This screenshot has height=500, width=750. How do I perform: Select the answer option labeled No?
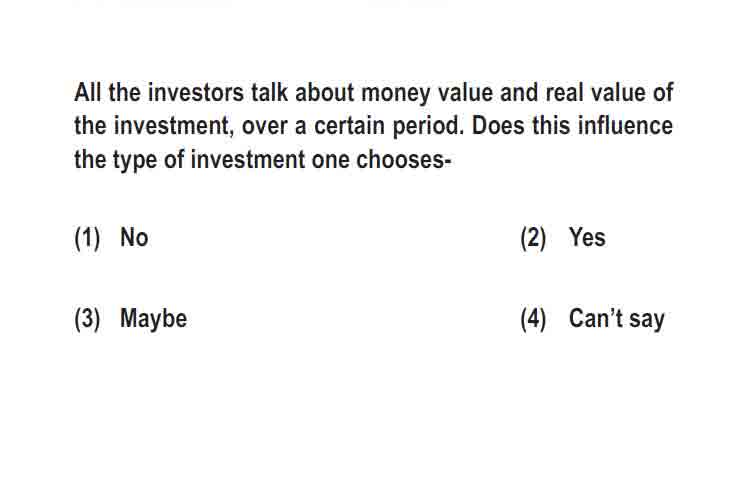tap(134, 237)
